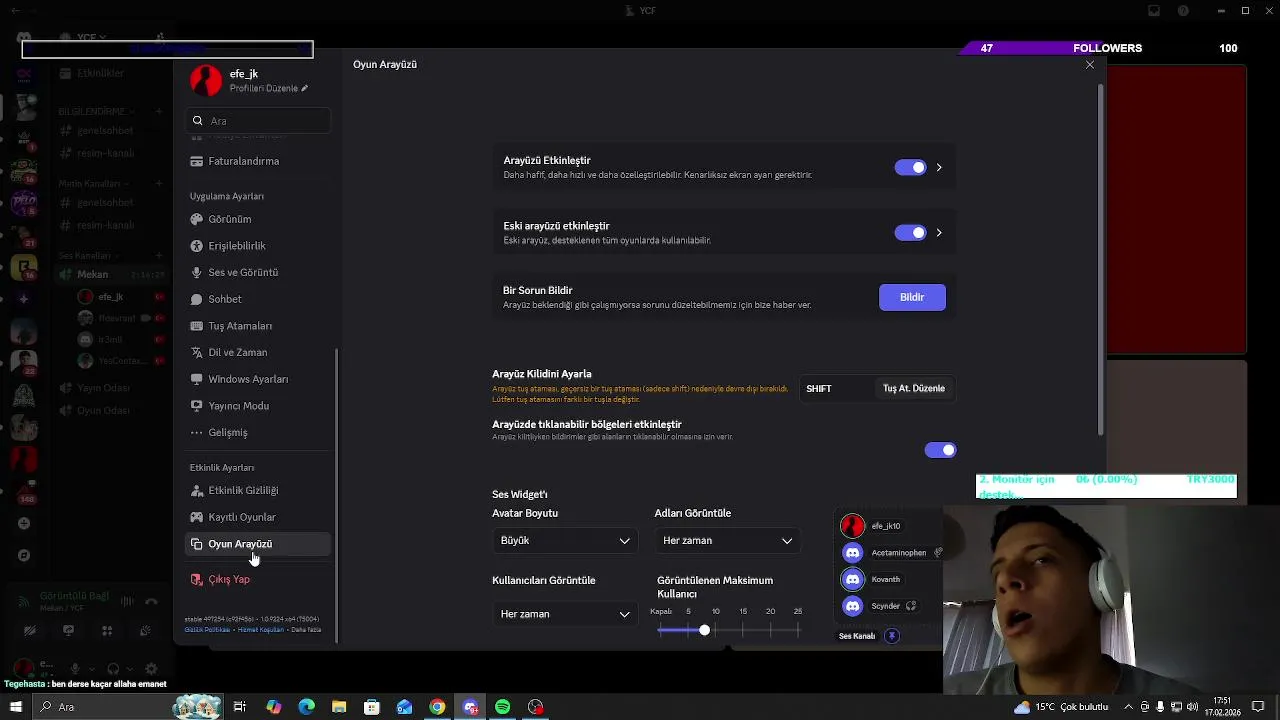Screen dimensions: 1280x720
Task: Open Spotify from taskbar
Action: [x=503, y=707]
